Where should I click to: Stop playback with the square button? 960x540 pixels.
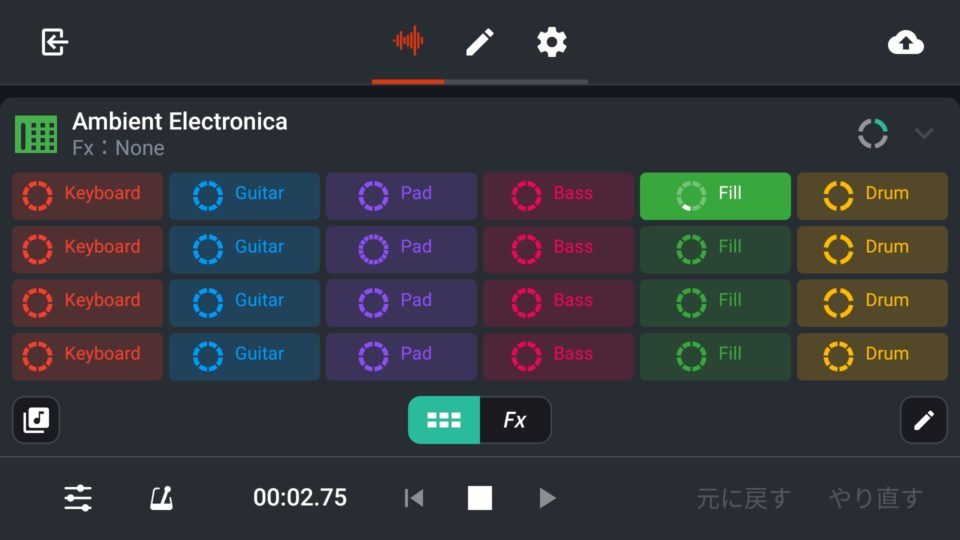(x=480, y=498)
